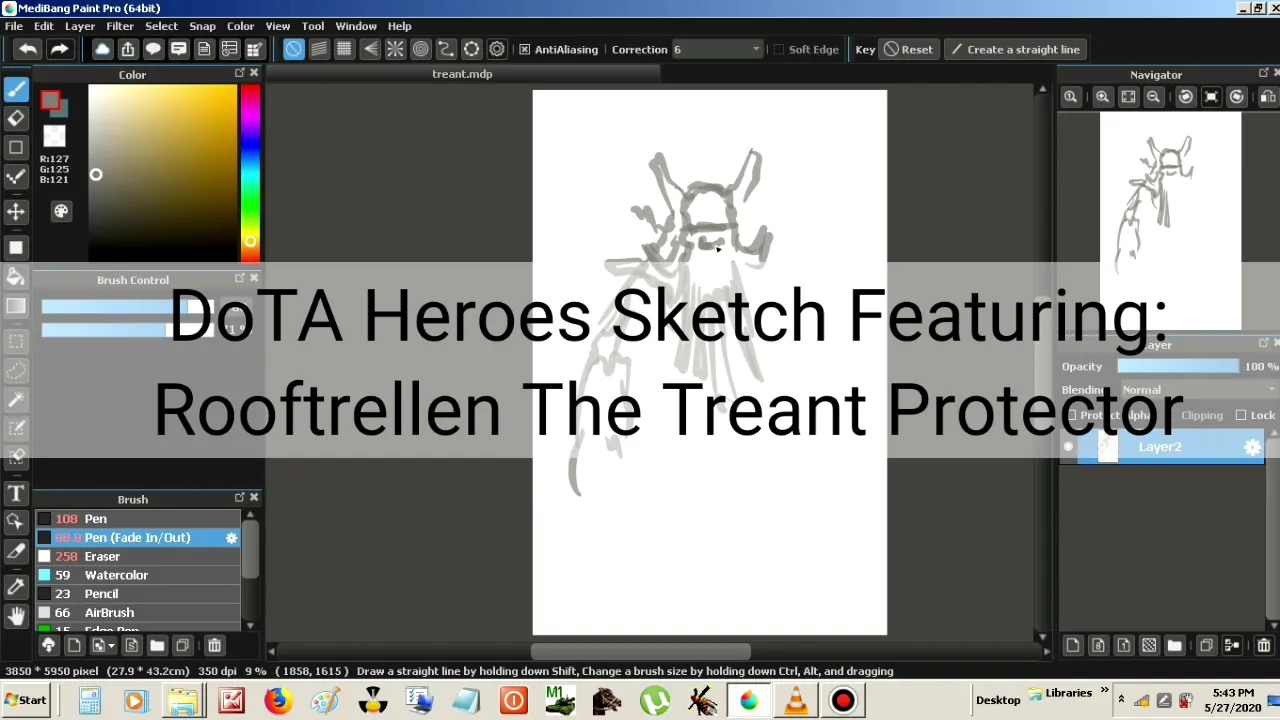Select the Eraser tool in the left toolbox

16,118
